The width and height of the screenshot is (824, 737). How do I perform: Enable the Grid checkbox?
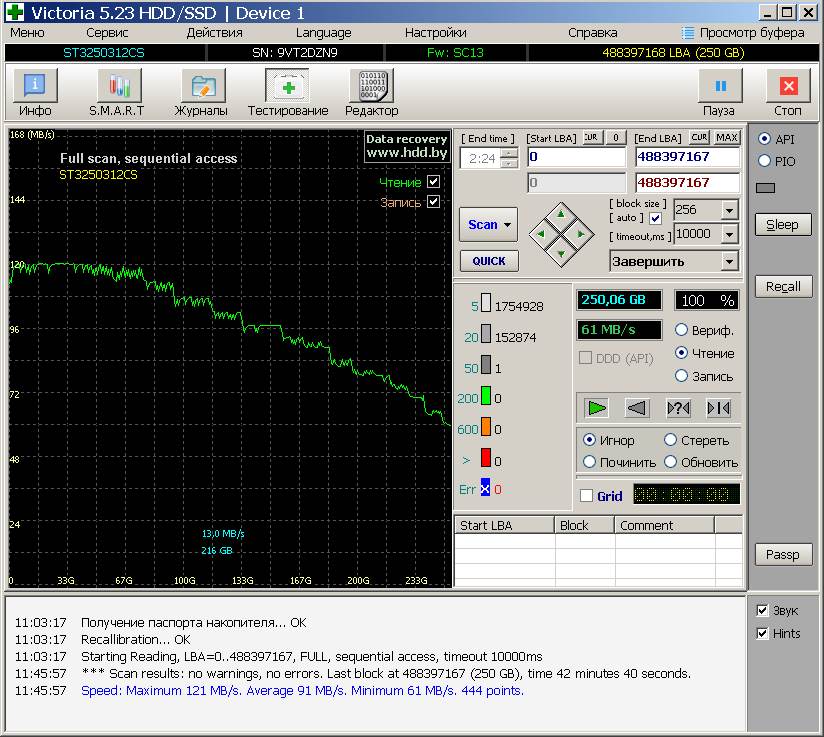pyautogui.click(x=586, y=496)
